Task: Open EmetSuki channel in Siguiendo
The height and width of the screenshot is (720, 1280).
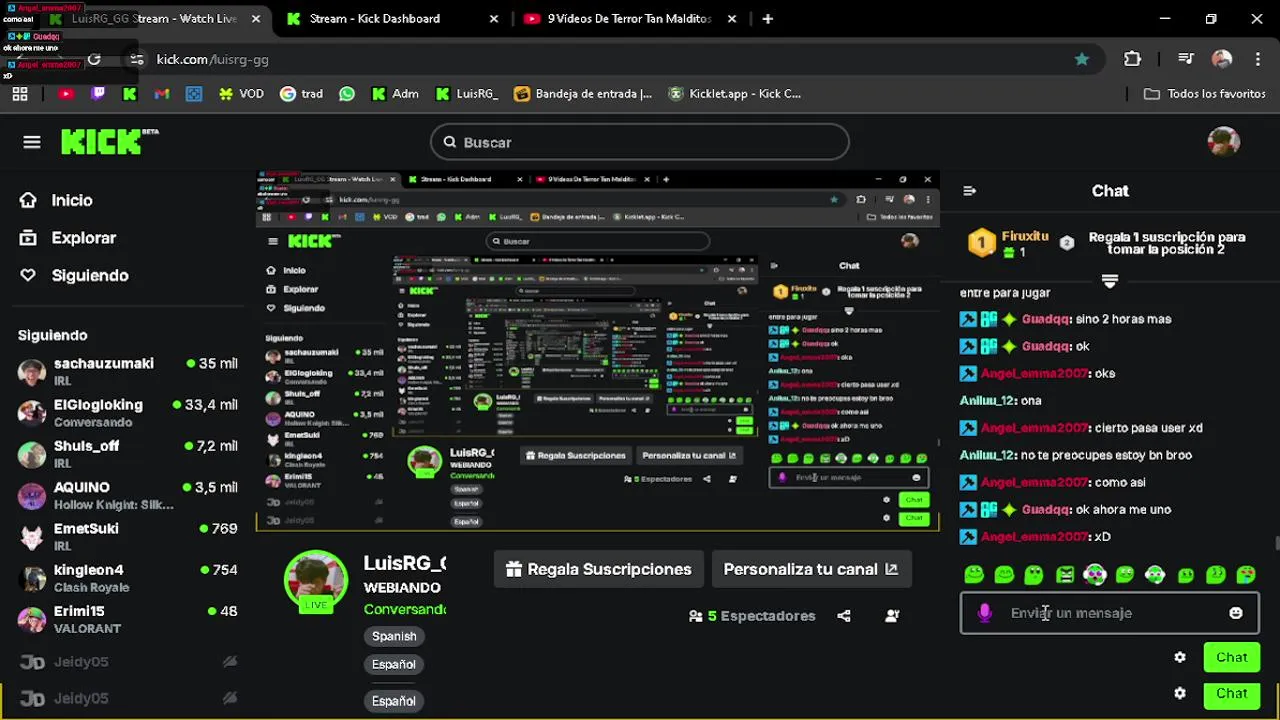Action: click(x=127, y=537)
